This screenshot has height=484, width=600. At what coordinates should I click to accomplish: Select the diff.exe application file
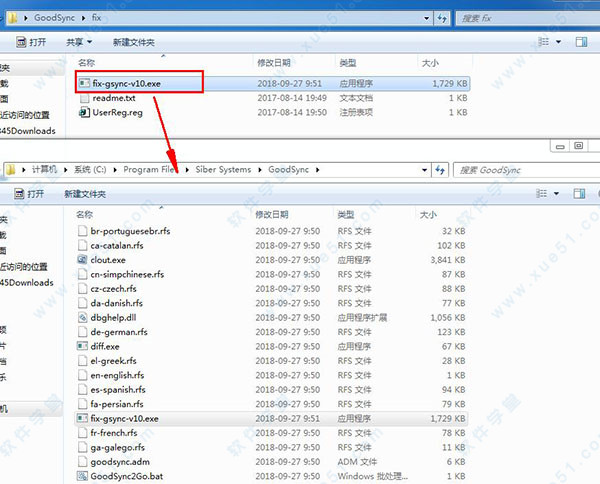[107, 346]
